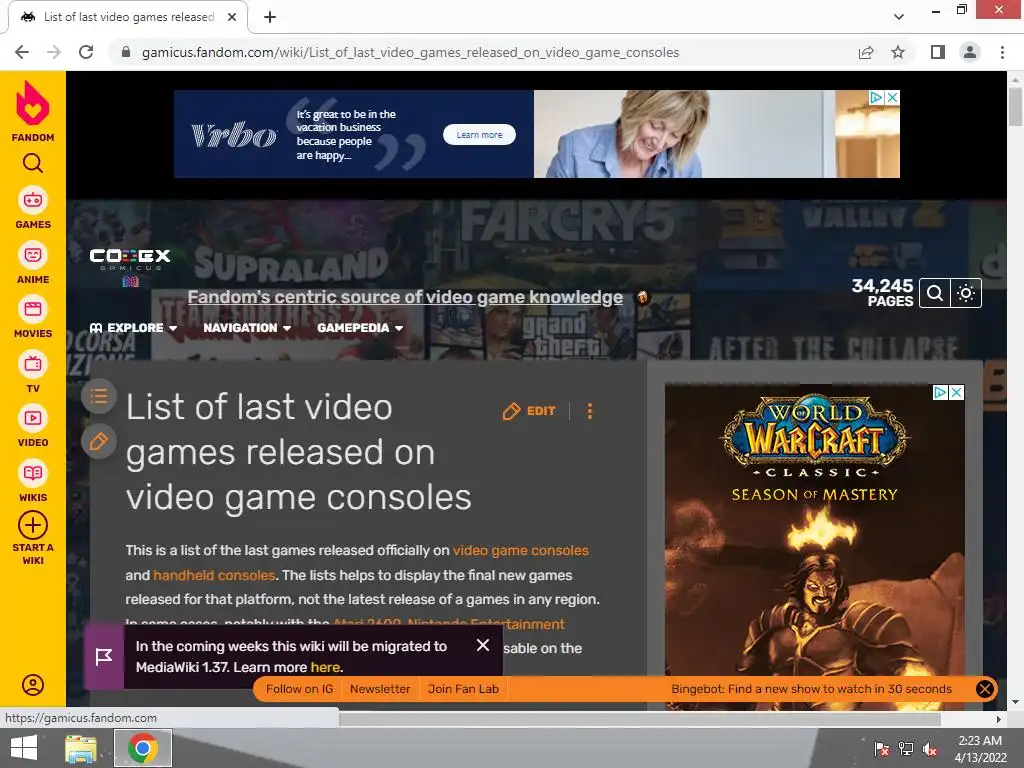Bookmark this page with star icon
Screen dimensions: 1024x768
coord(898,52)
